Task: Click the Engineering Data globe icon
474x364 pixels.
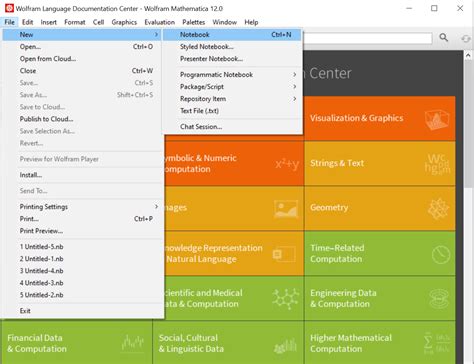Action: 439,299
